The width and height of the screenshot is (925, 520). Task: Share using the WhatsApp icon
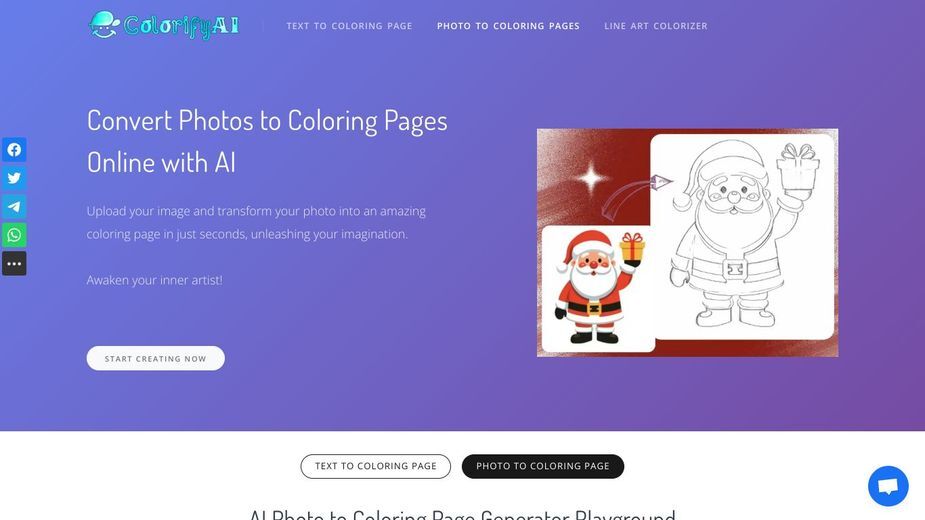pos(14,235)
